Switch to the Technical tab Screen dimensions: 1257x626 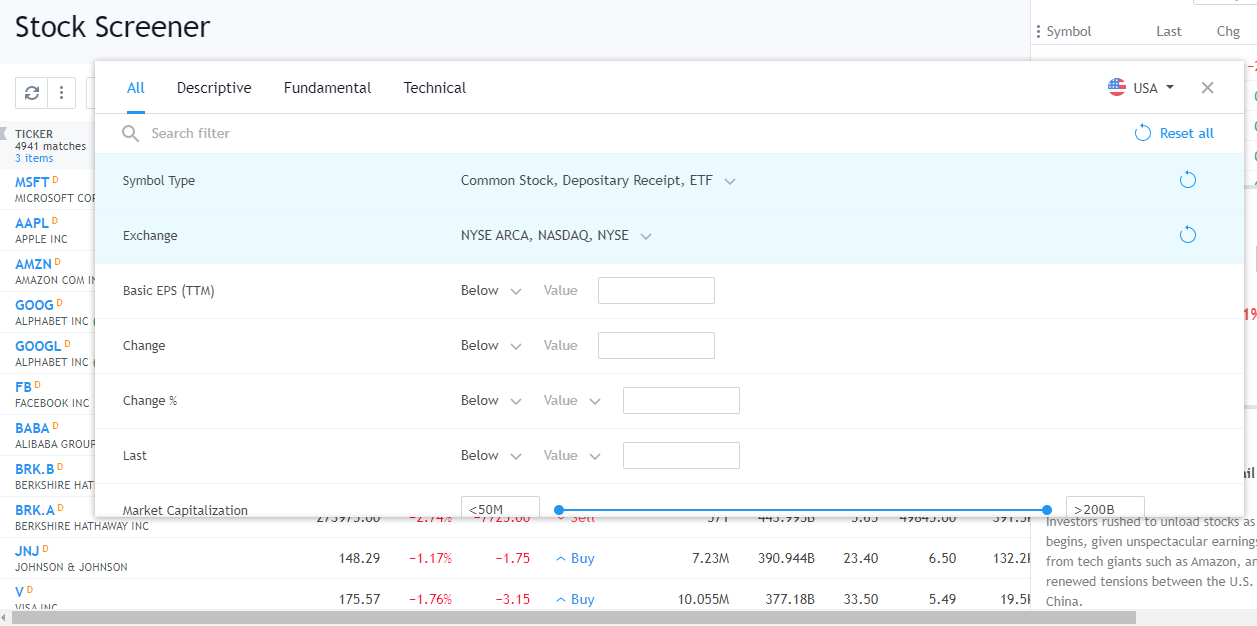(434, 88)
